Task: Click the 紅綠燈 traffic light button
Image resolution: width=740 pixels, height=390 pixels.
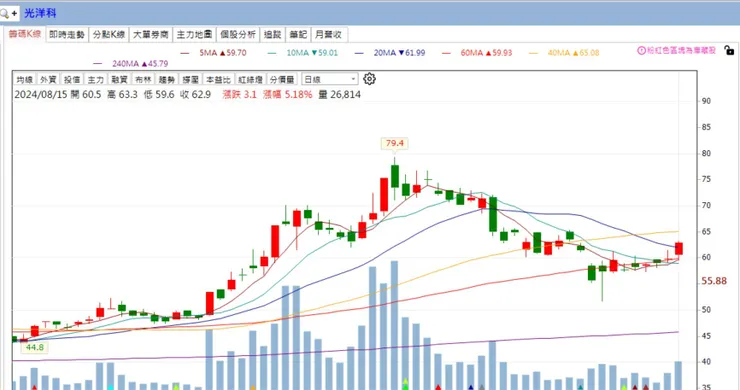Action: click(250, 79)
